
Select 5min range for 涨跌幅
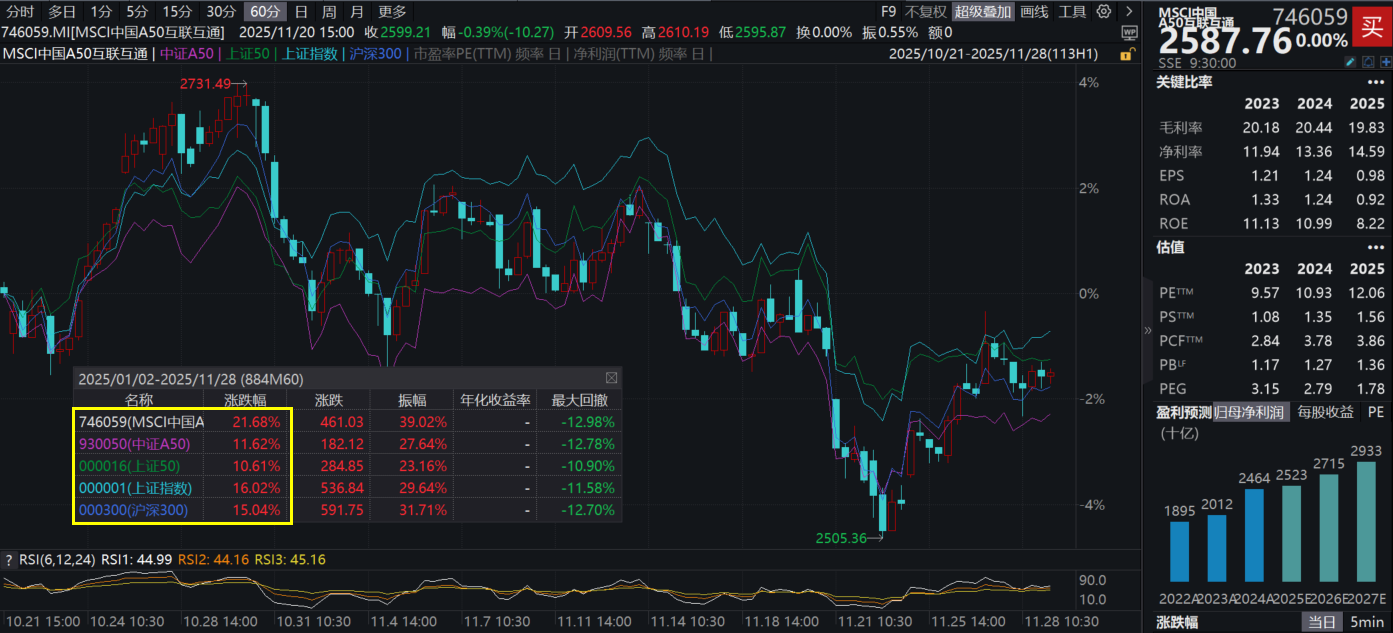1364,622
